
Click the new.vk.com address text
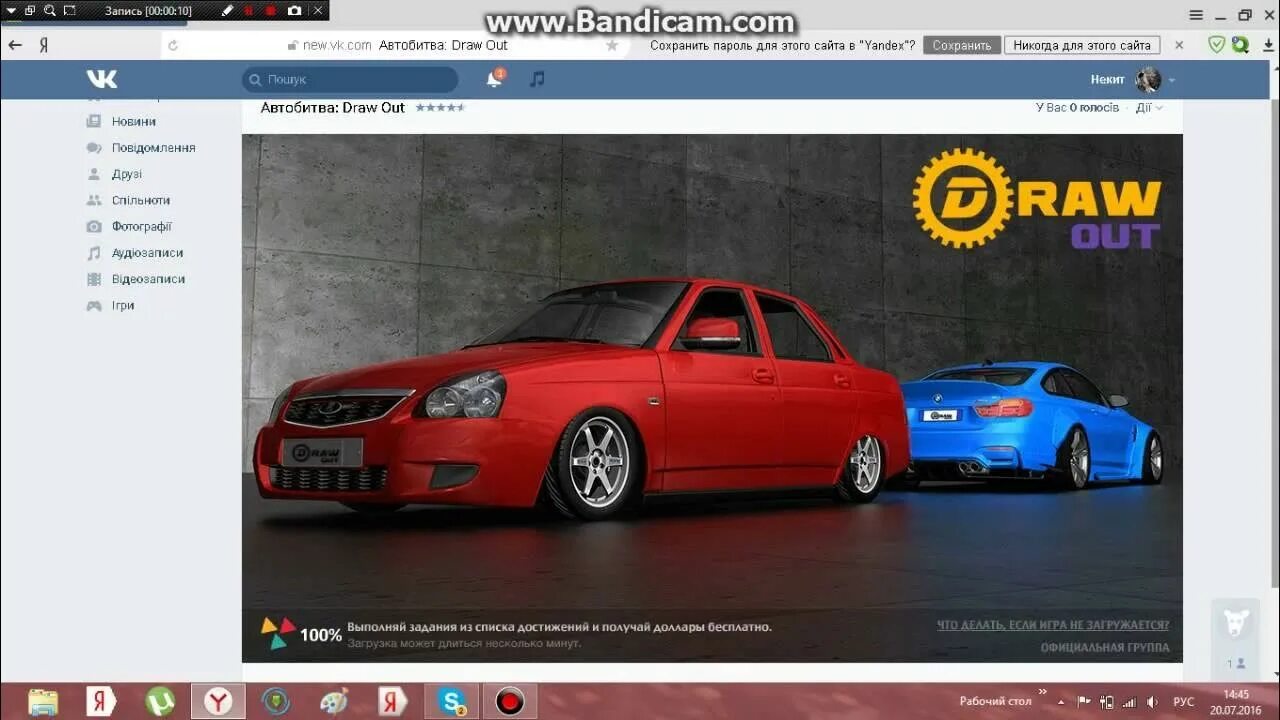tap(337, 45)
